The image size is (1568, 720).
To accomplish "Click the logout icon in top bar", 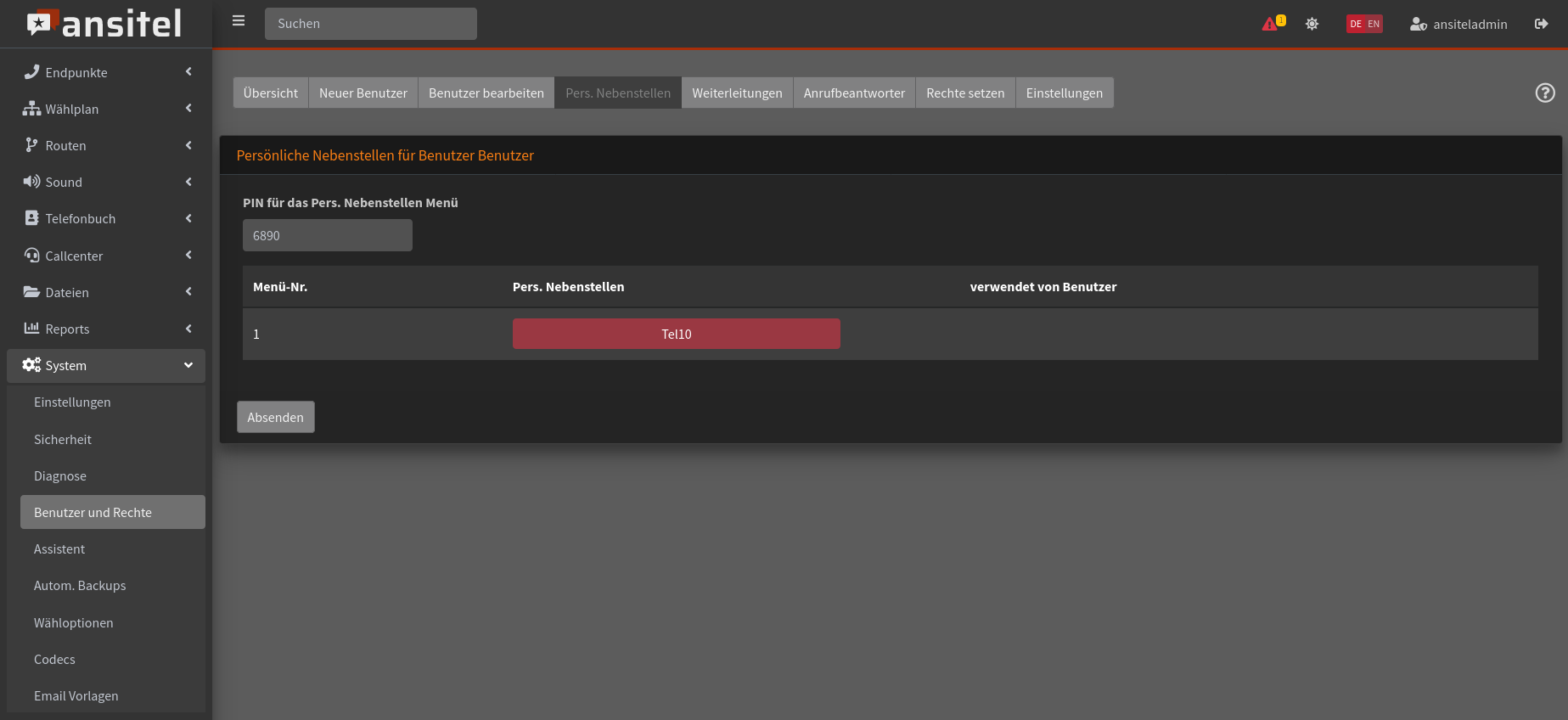I will click(x=1541, y=24).
